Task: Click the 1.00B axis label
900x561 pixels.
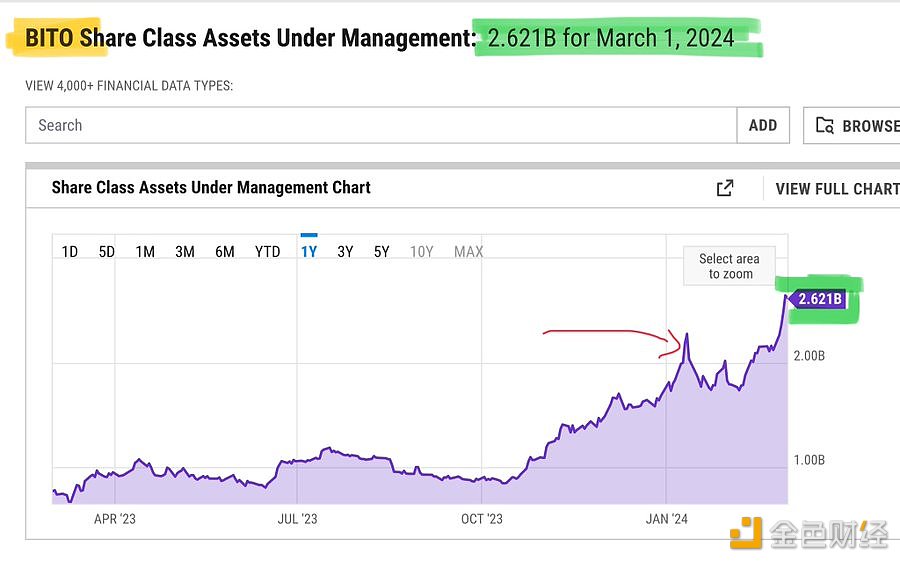Action: (809, 460)
